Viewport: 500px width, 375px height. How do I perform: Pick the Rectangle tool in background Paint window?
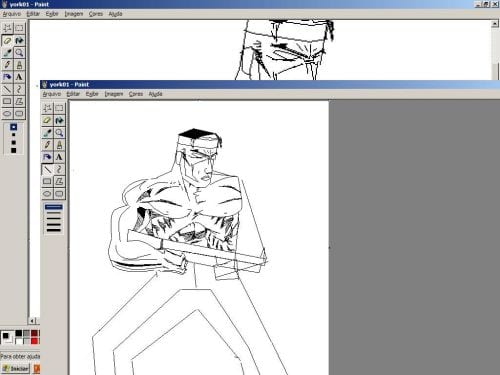click(x=7, y=101)
